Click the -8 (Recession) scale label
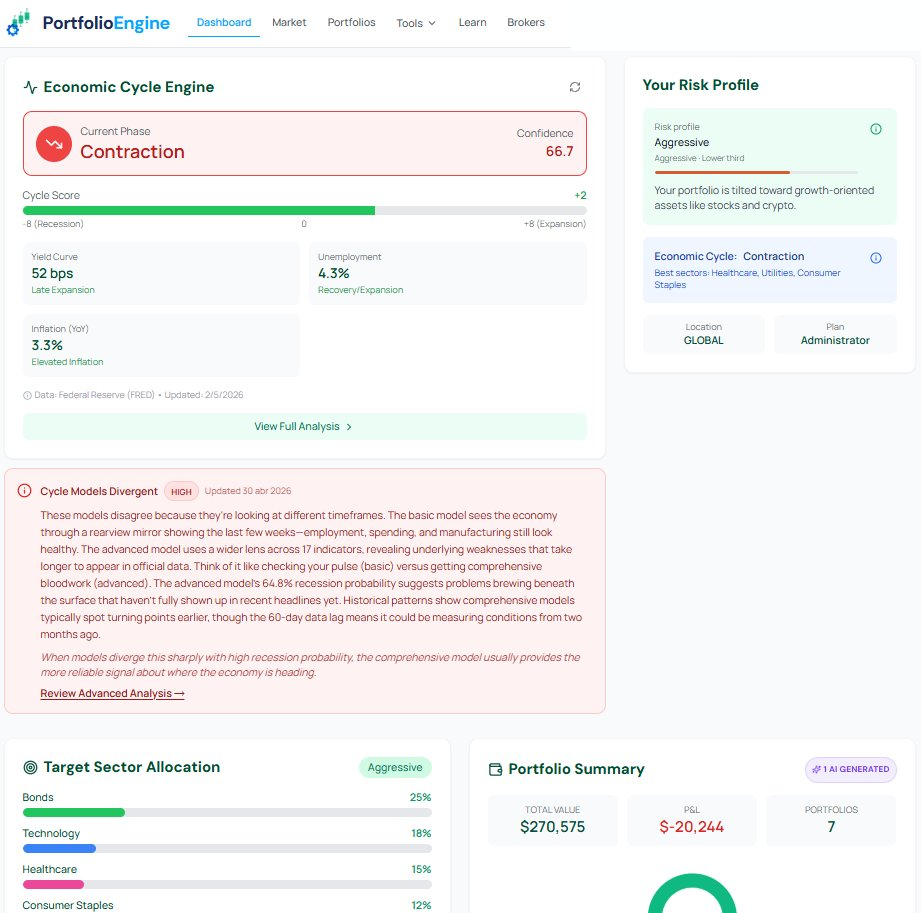Image resolution: width=921 pixels, height=913 pixels. (x=53, y=224)
